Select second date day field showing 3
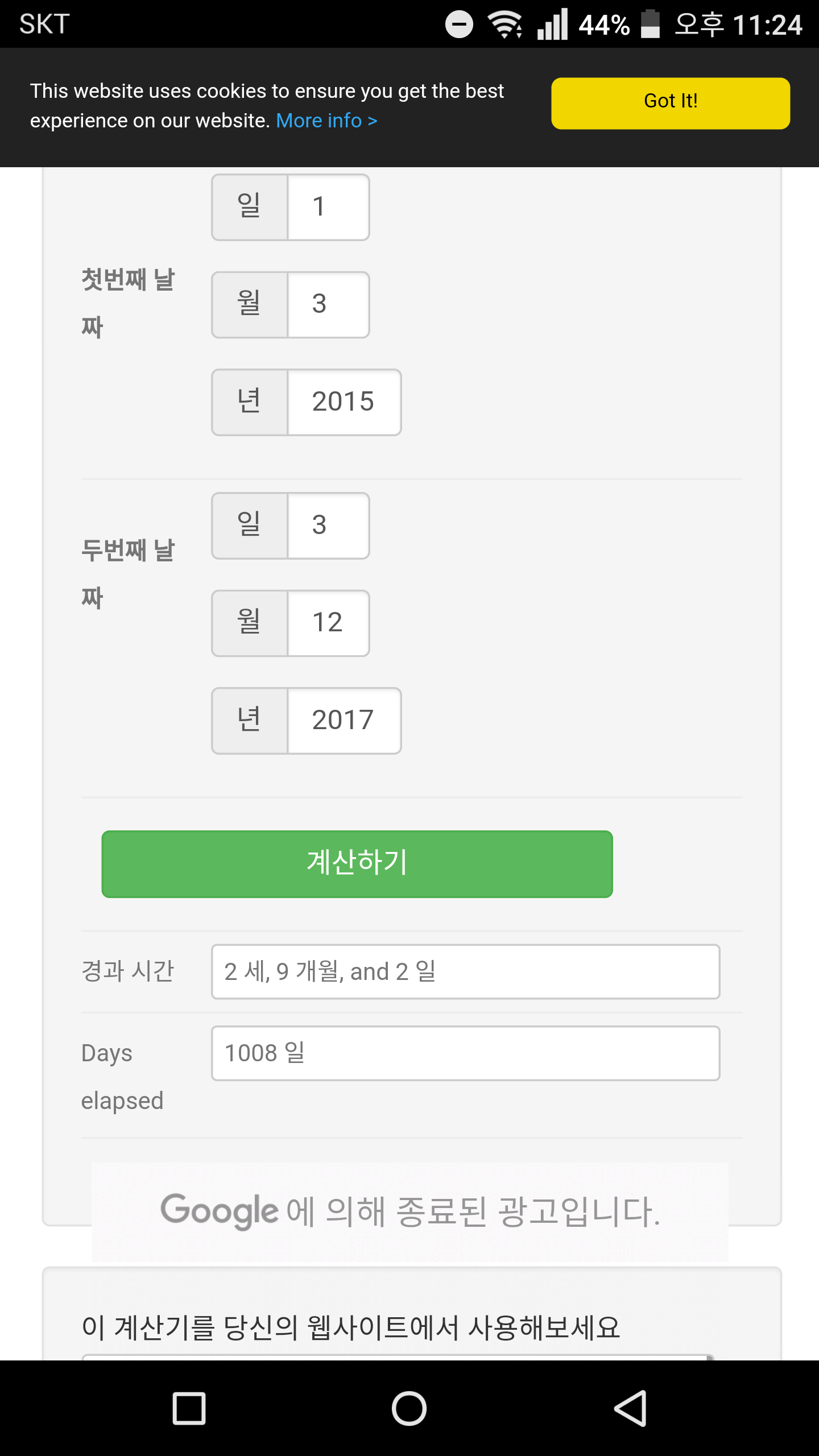 [328, 526]
